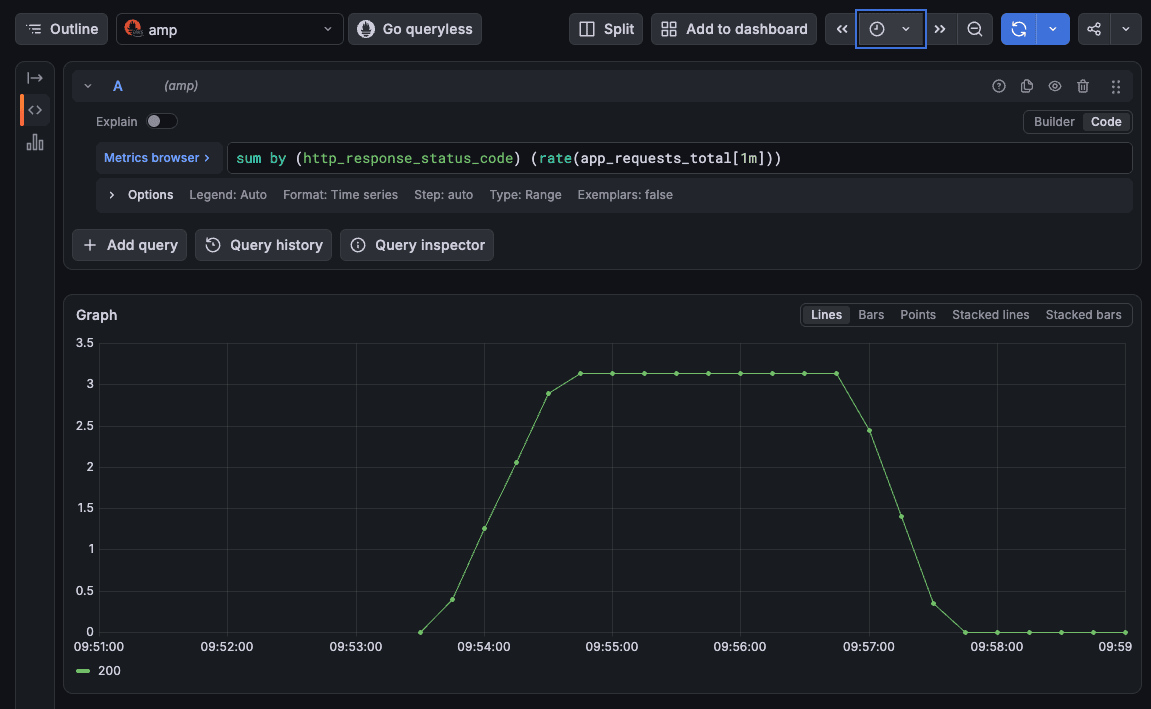Click Step: auto text

[443, 194]
